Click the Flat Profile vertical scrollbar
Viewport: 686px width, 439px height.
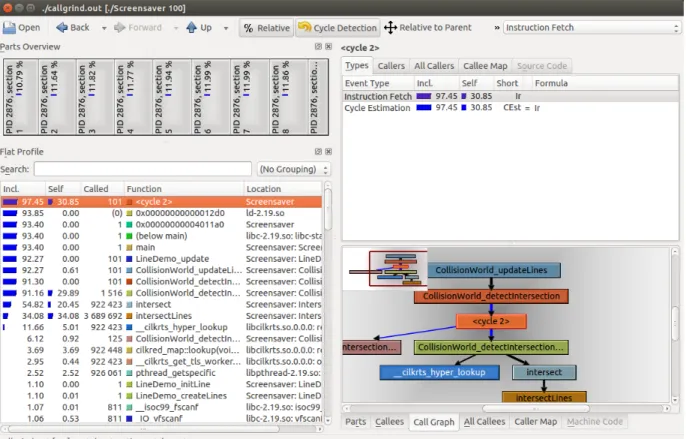coord(328,303)
